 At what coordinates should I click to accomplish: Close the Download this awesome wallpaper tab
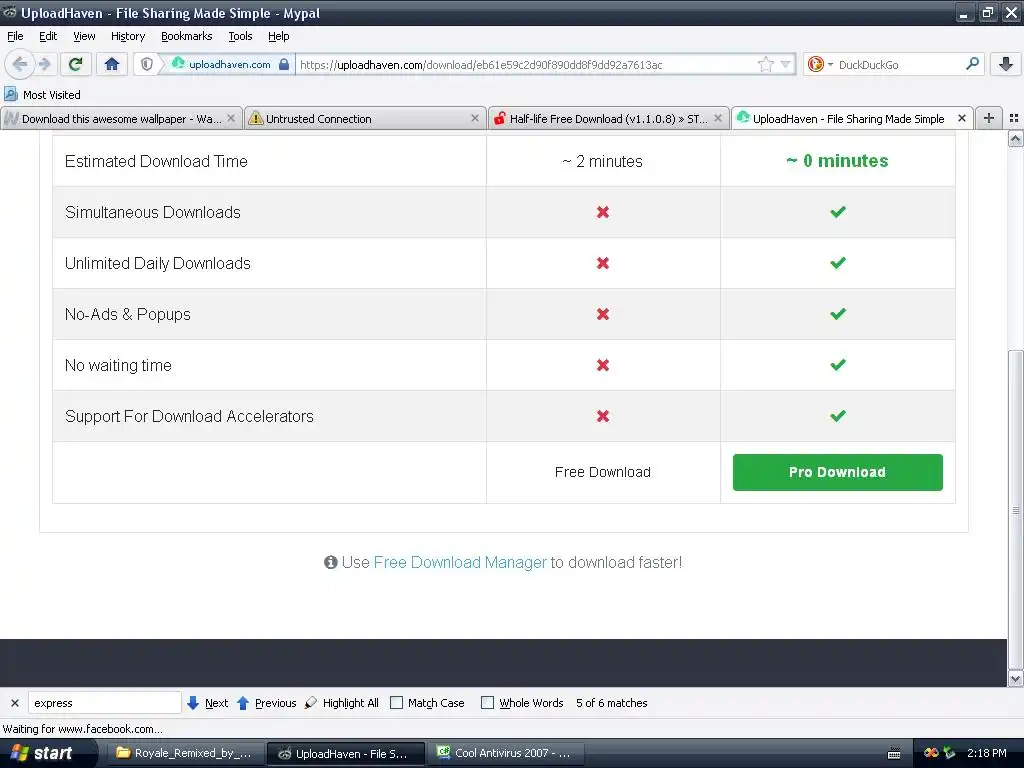[231, 118]
